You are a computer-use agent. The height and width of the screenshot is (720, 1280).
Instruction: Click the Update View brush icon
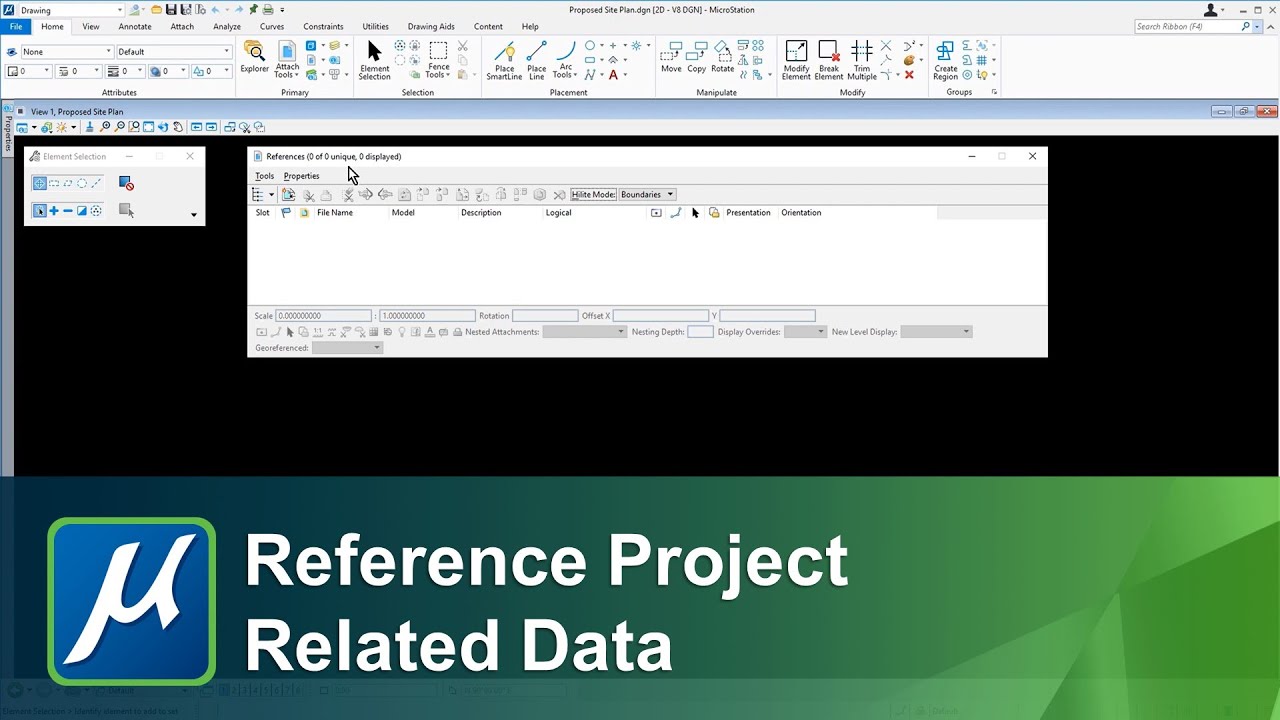[x=90, y=127]
